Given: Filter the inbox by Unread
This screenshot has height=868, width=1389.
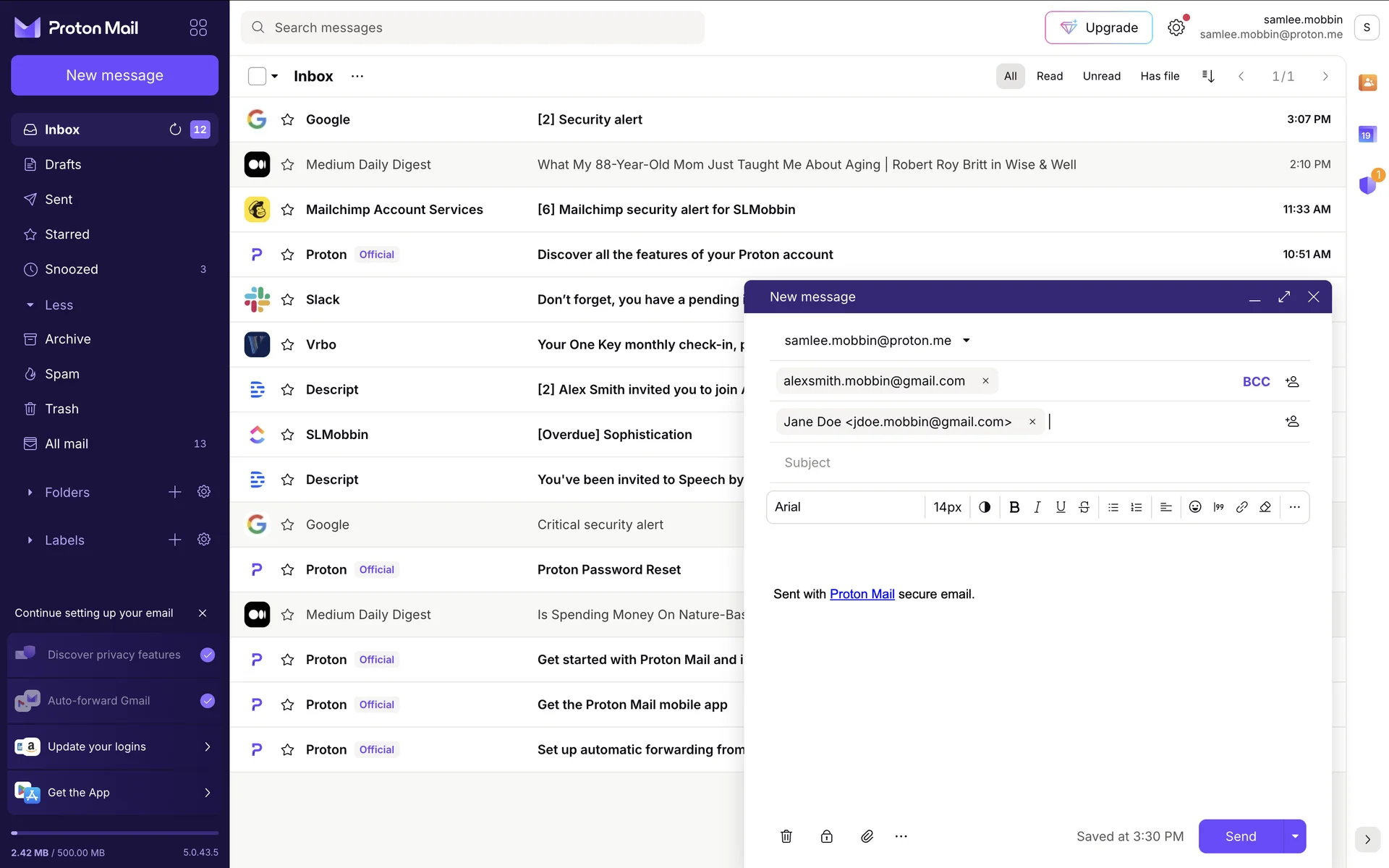Looking at the screenshot, I should (x=1101, y=76).
